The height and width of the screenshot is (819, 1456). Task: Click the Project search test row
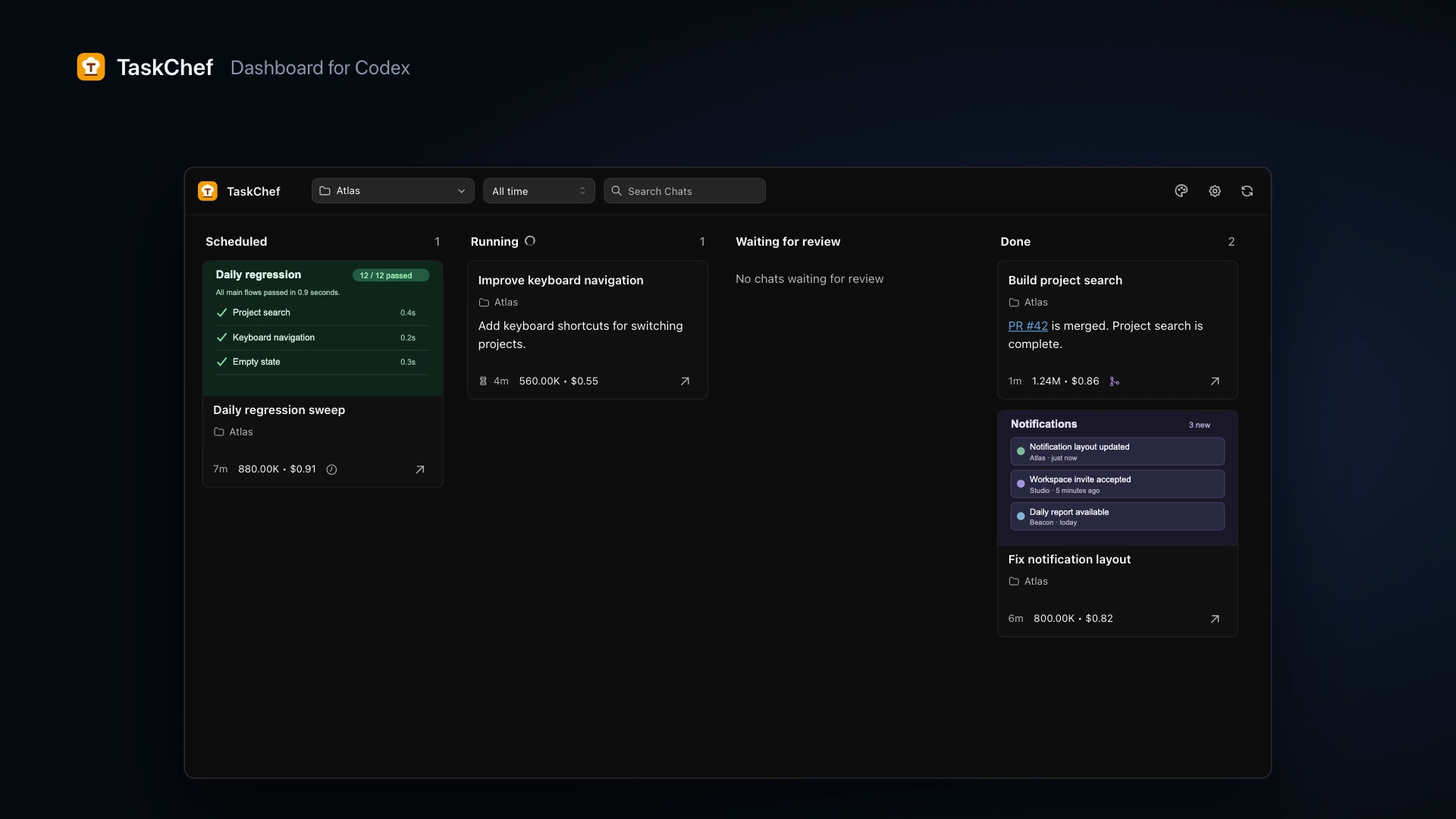pos(322,312)
